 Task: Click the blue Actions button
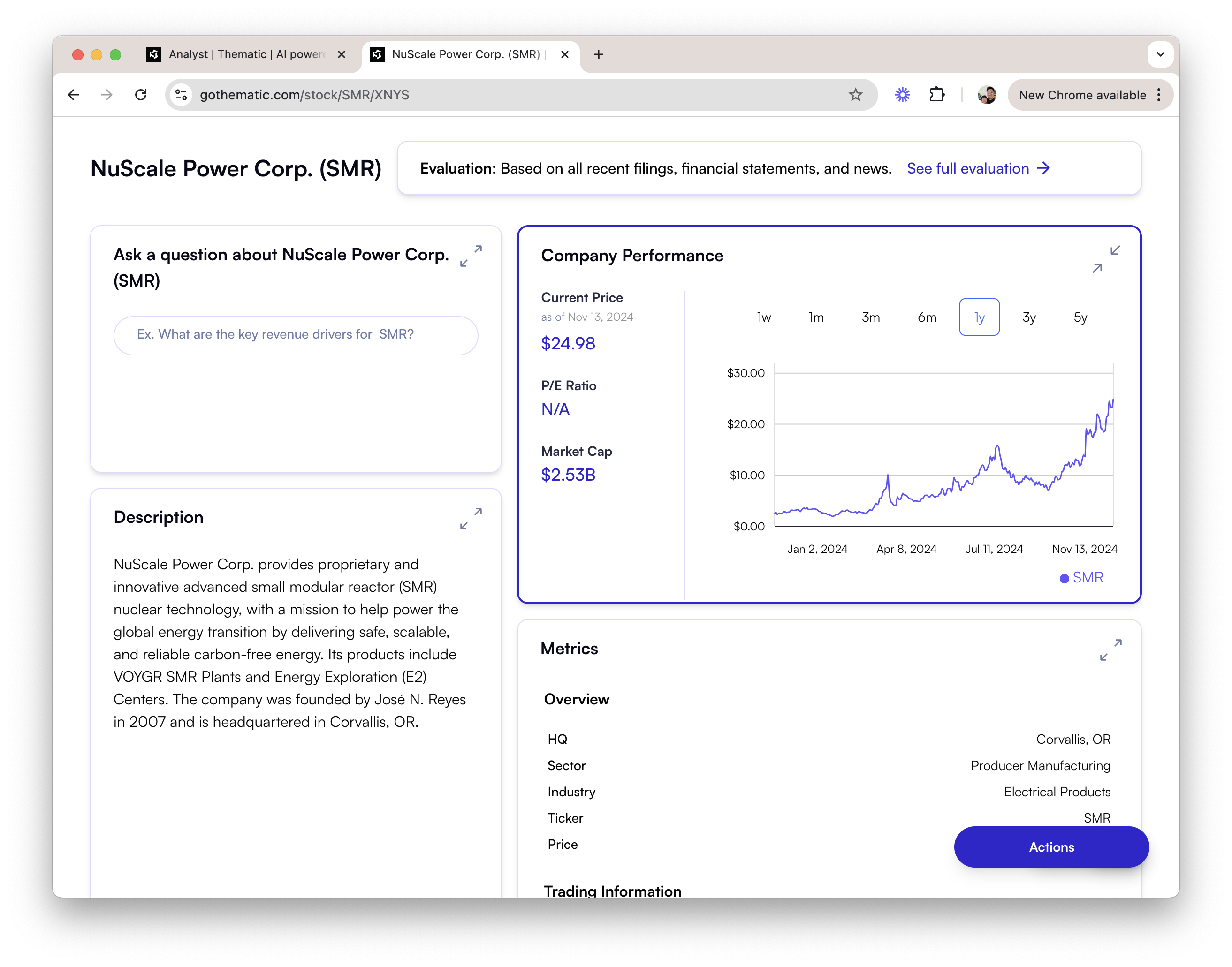(1051, 847)
